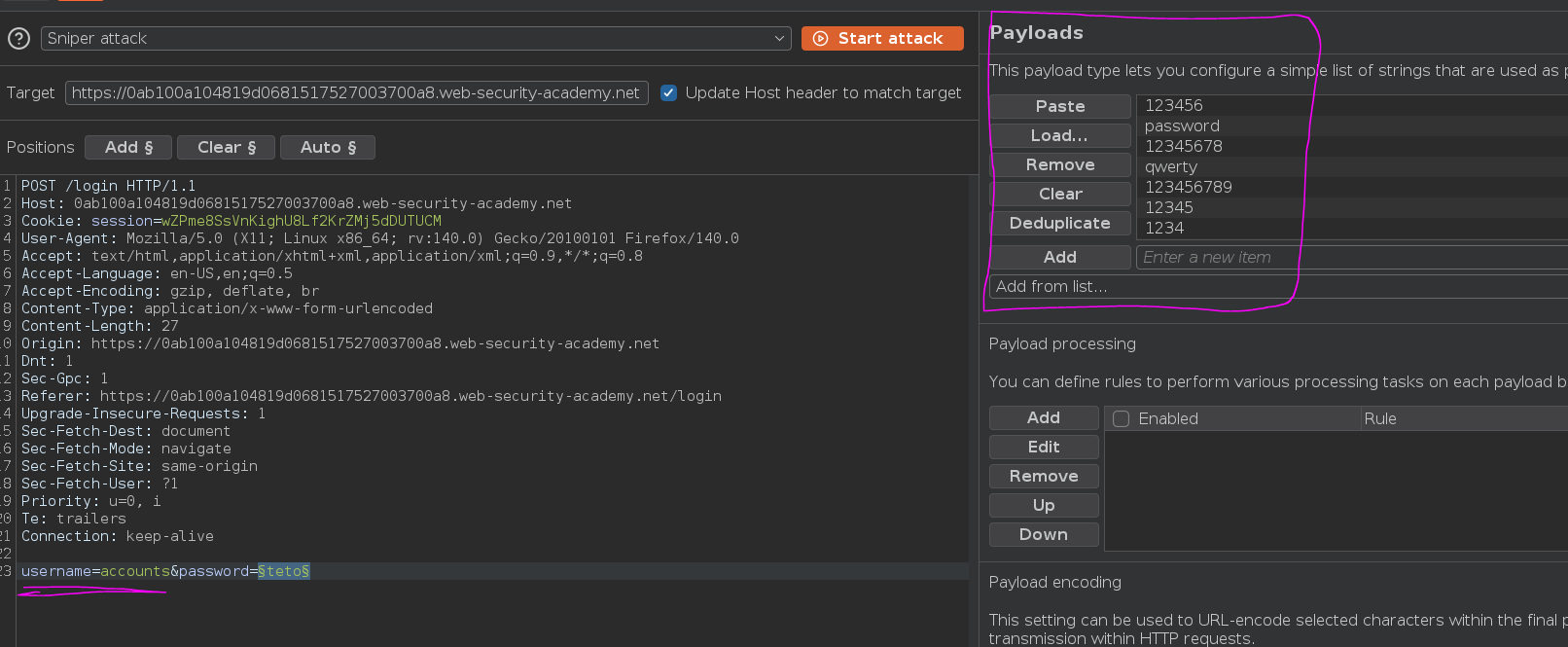
Task: Click the Payload encoding section heading
Action: [x=1055, y=583]
